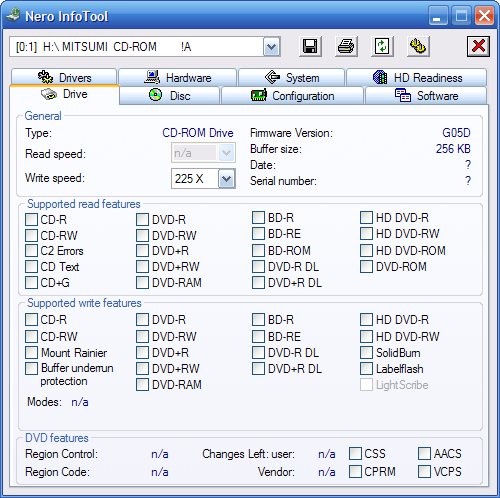Viewport: 500px width, 498px height.
Task: Toggle the CD-R read feature checkbox
Action: (x=31, y=220)
